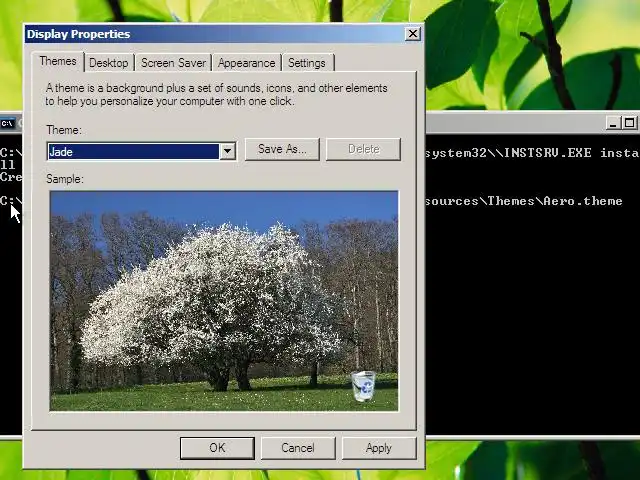
Task: Click 'INSTSRV.EXE' text in command prompt
Action: 548,153
